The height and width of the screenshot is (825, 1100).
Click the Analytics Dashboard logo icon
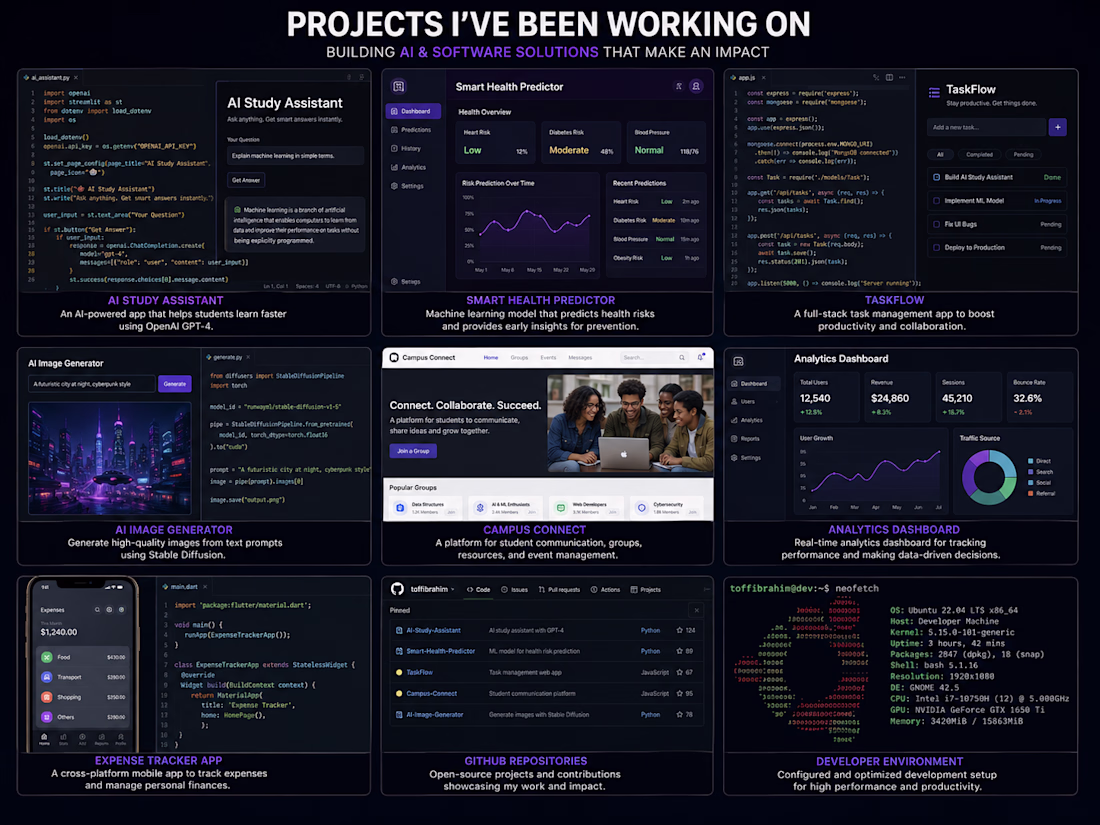coord(738,361)
